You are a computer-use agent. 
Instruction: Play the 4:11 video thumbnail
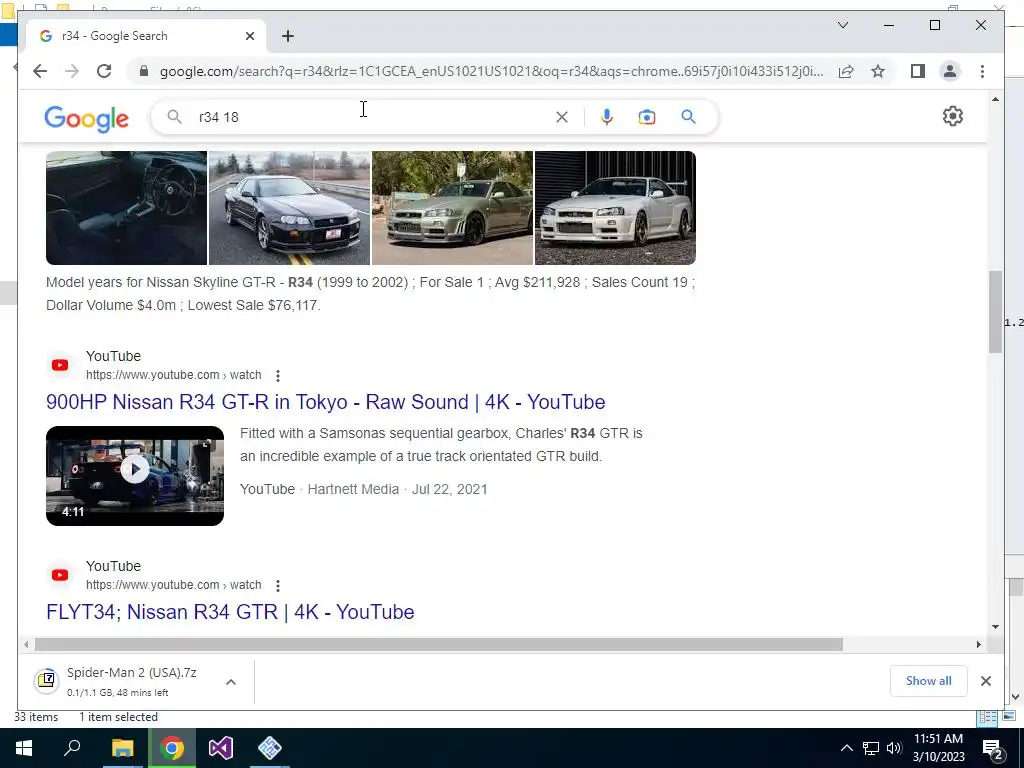tap(135, 475)
